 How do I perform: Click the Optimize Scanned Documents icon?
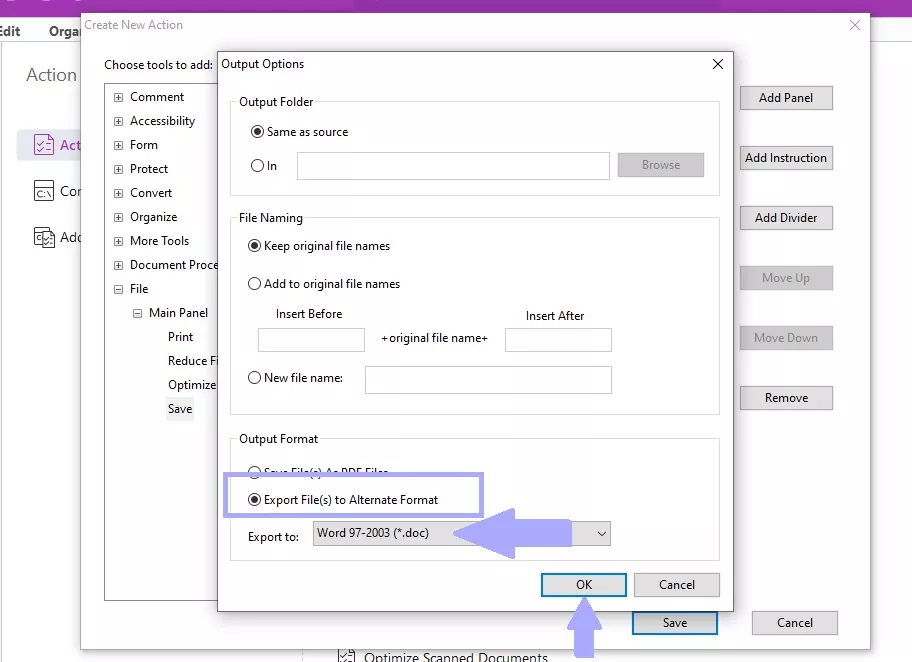pos(346,655)
